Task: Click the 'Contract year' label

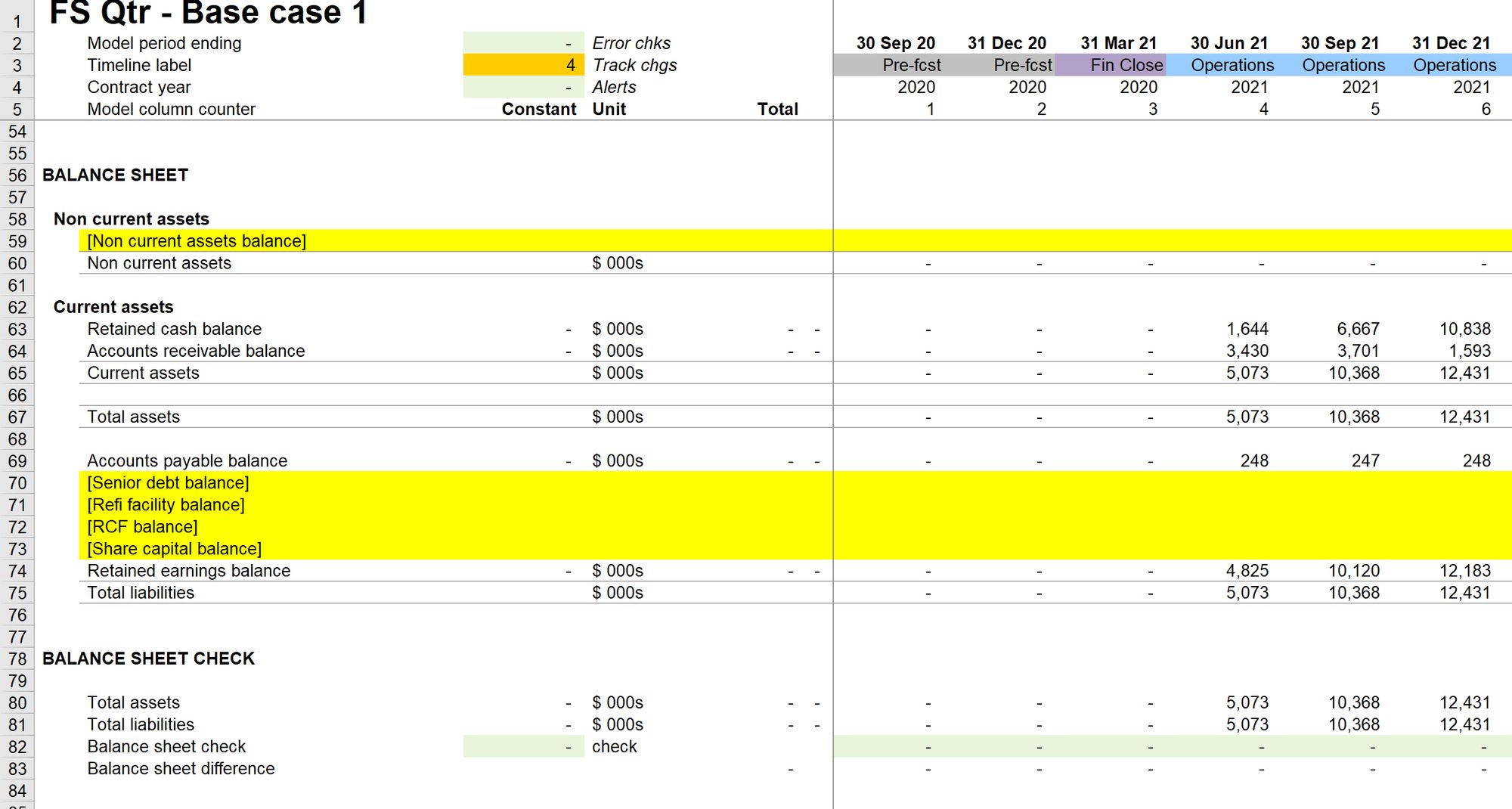Action: pyautogui.click(x=139, y=87)
